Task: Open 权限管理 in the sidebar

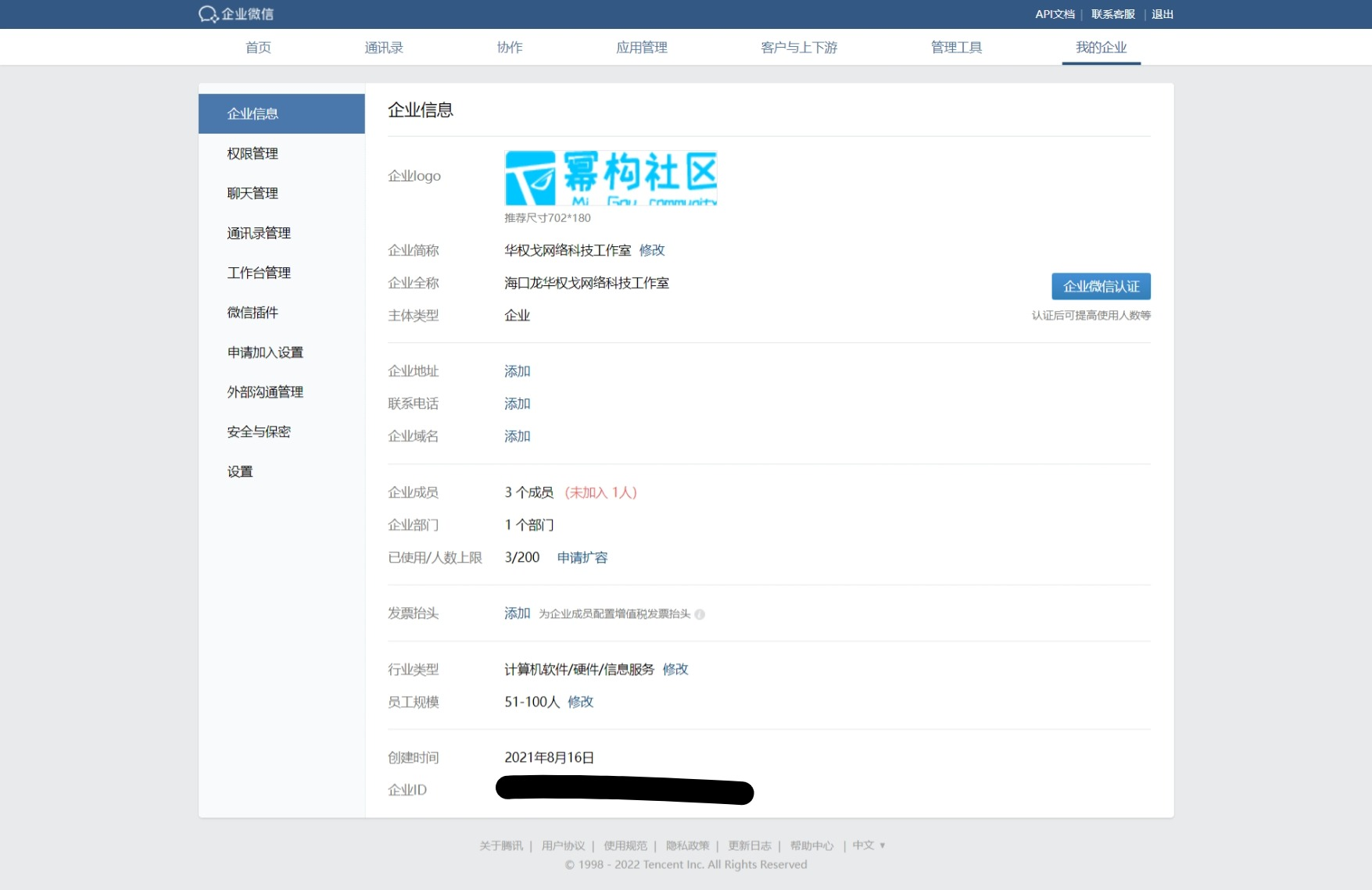Action: pos(281,154)
